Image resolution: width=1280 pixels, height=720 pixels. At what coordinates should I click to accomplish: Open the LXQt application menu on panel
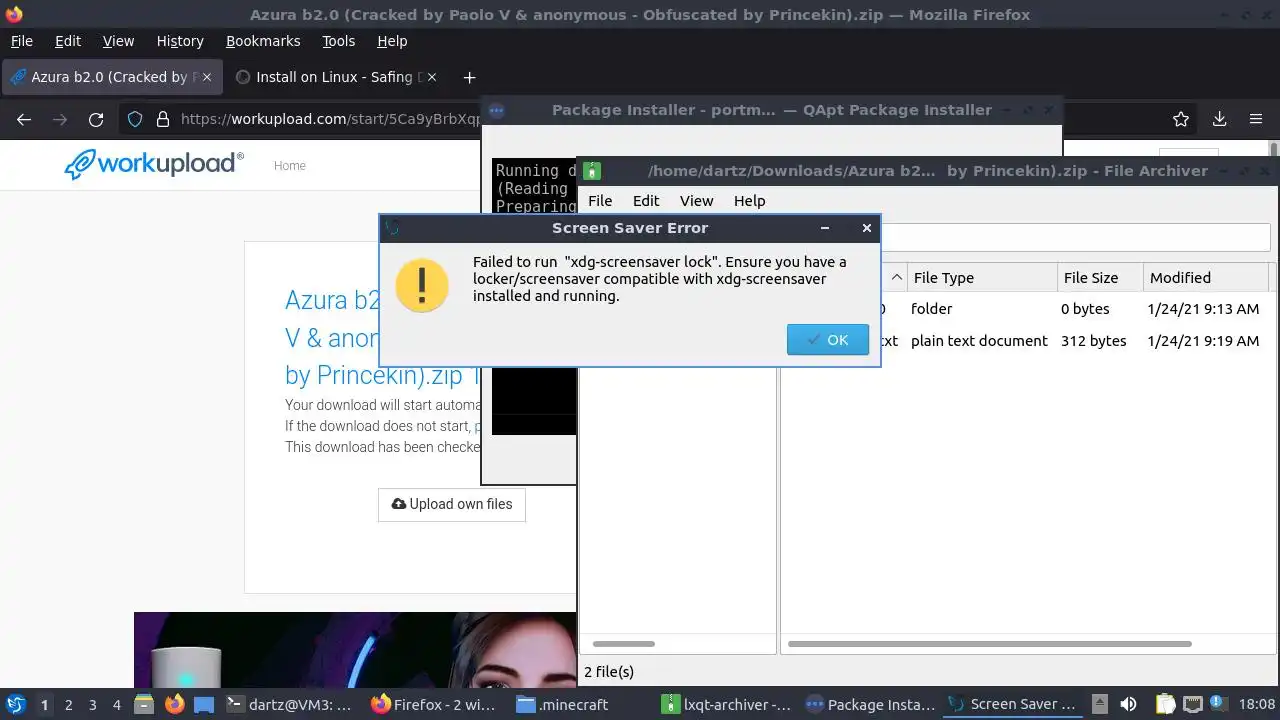(15, 704)
